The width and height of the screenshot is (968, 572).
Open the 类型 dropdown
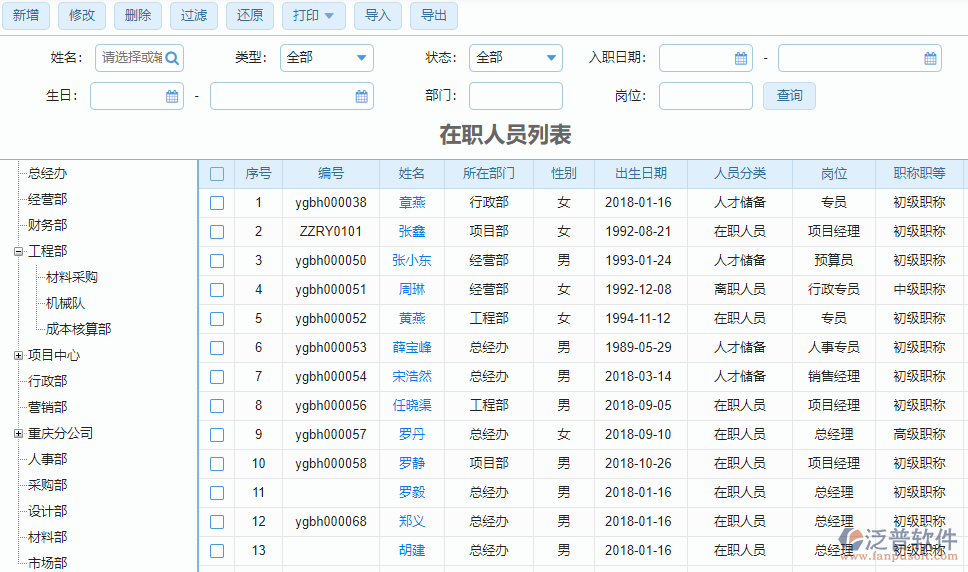(x=327, y=58)
